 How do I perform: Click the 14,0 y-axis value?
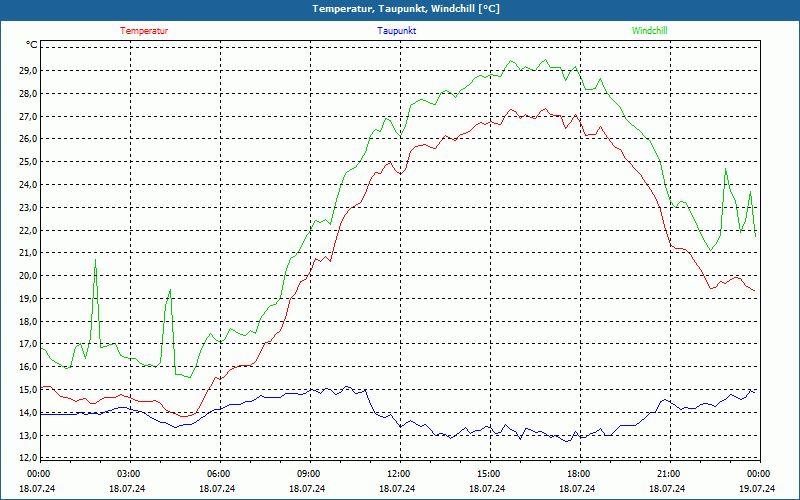[x=28, y=413]
